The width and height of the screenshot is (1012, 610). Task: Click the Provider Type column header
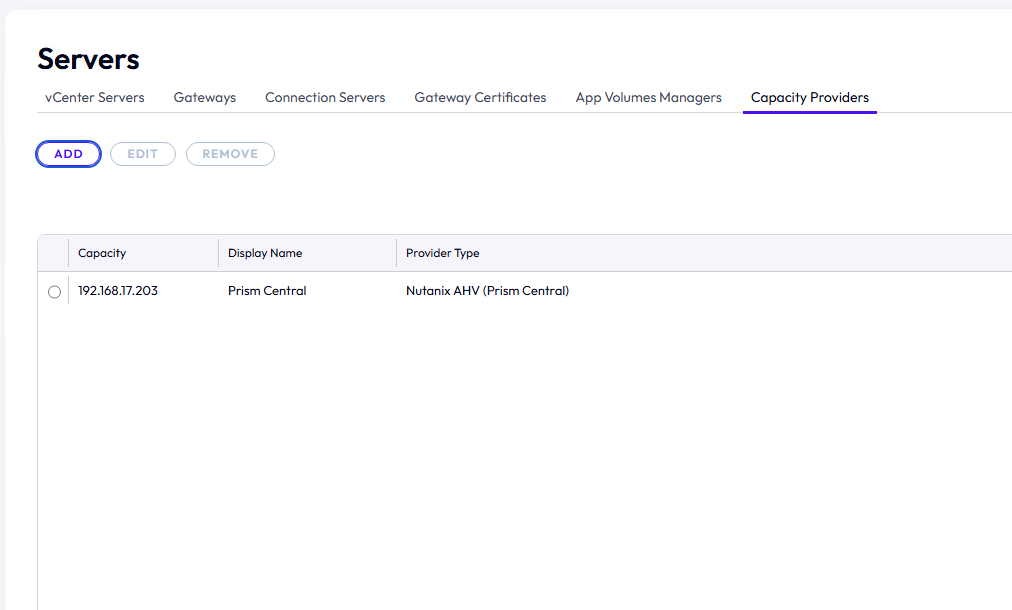442,253
